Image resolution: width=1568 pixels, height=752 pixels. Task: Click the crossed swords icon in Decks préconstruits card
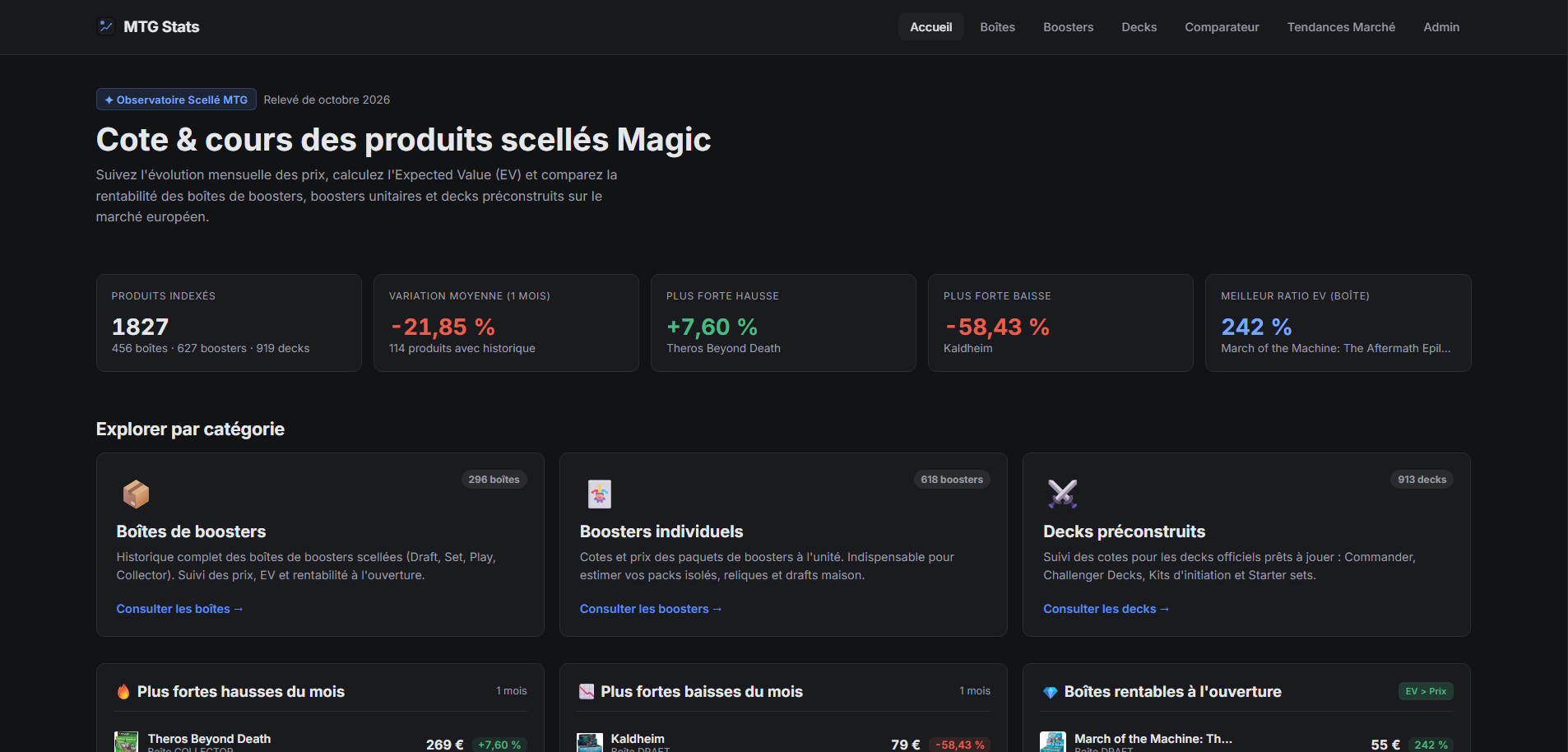coord(1063,494)
